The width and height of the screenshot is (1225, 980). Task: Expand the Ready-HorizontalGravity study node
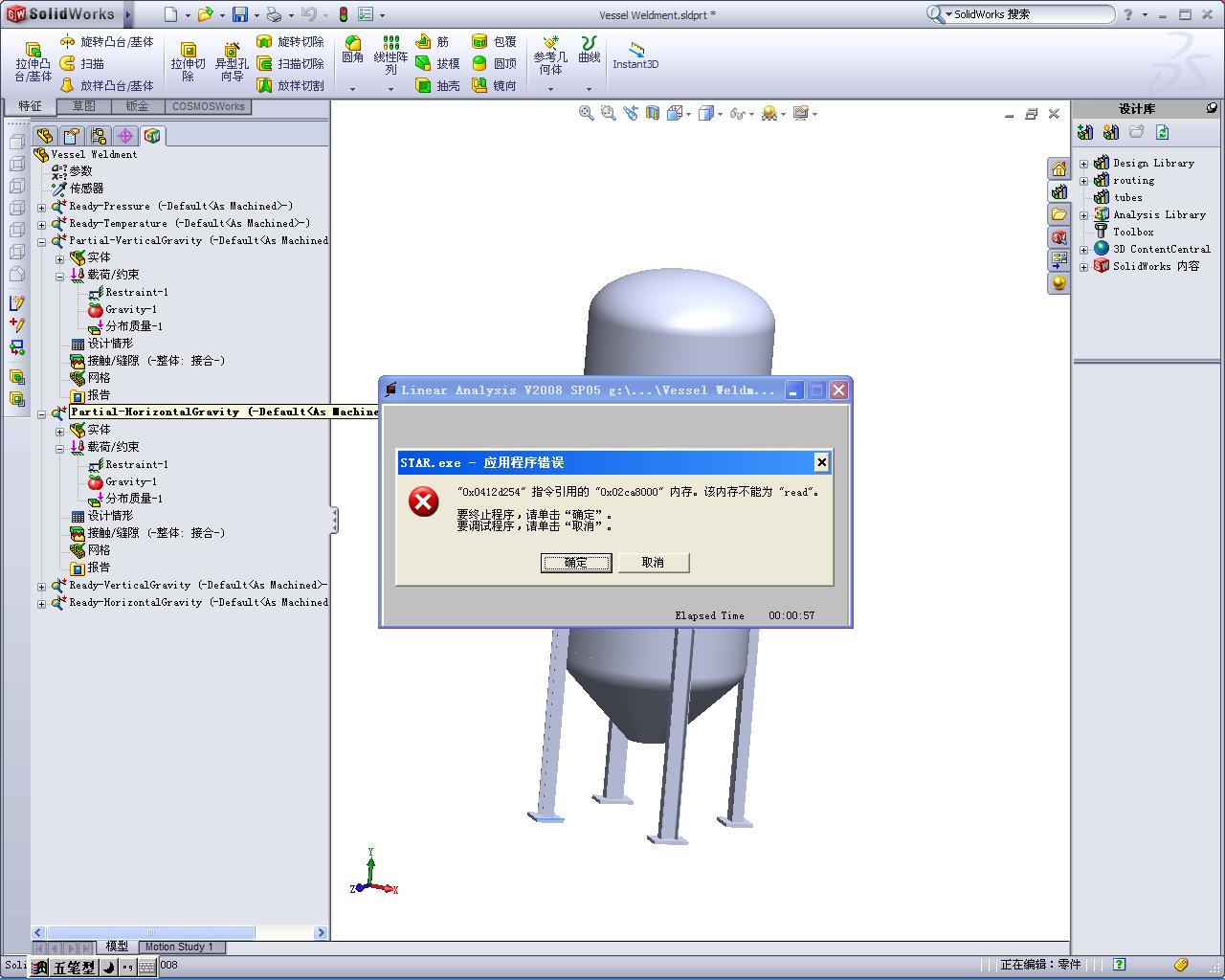click(42, 603)
